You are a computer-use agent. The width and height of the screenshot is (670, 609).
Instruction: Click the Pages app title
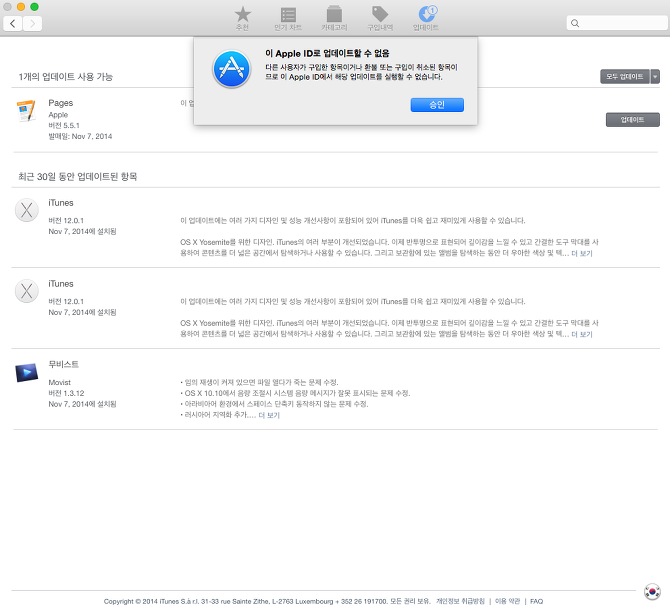click(x=61, y=103)
